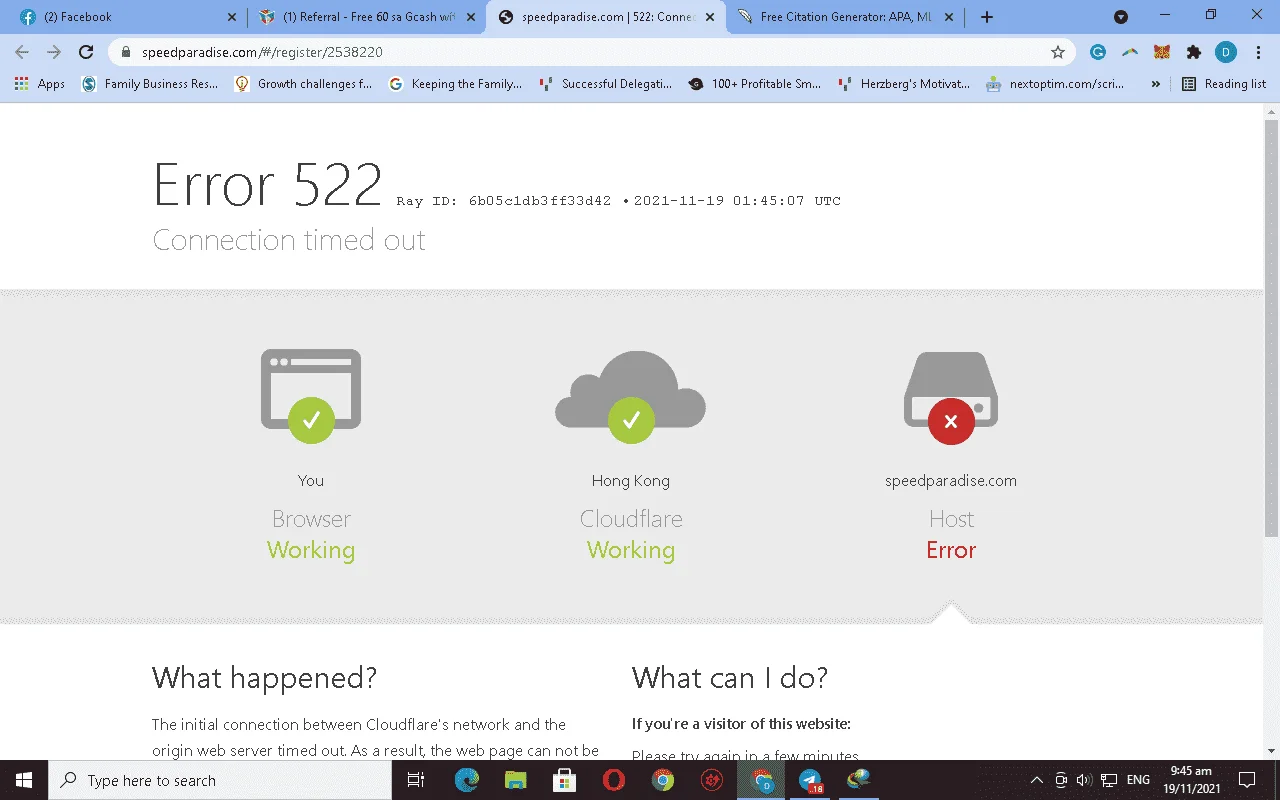Open the Grammarly extension
The image size is (1280, 800).
pyautogui.click(x=1097, y=52)
